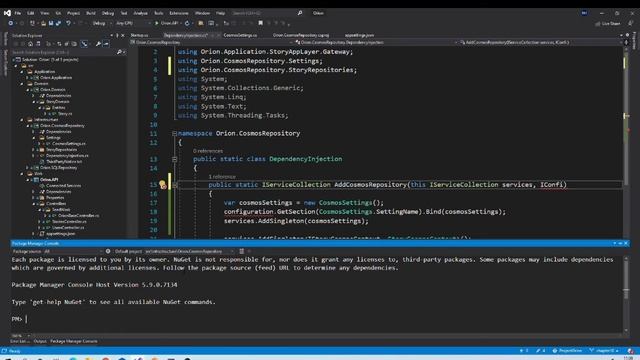640x360 pixels.
Task: Collapse the DependencyInjection class code block
Action: tap(174, 159)
